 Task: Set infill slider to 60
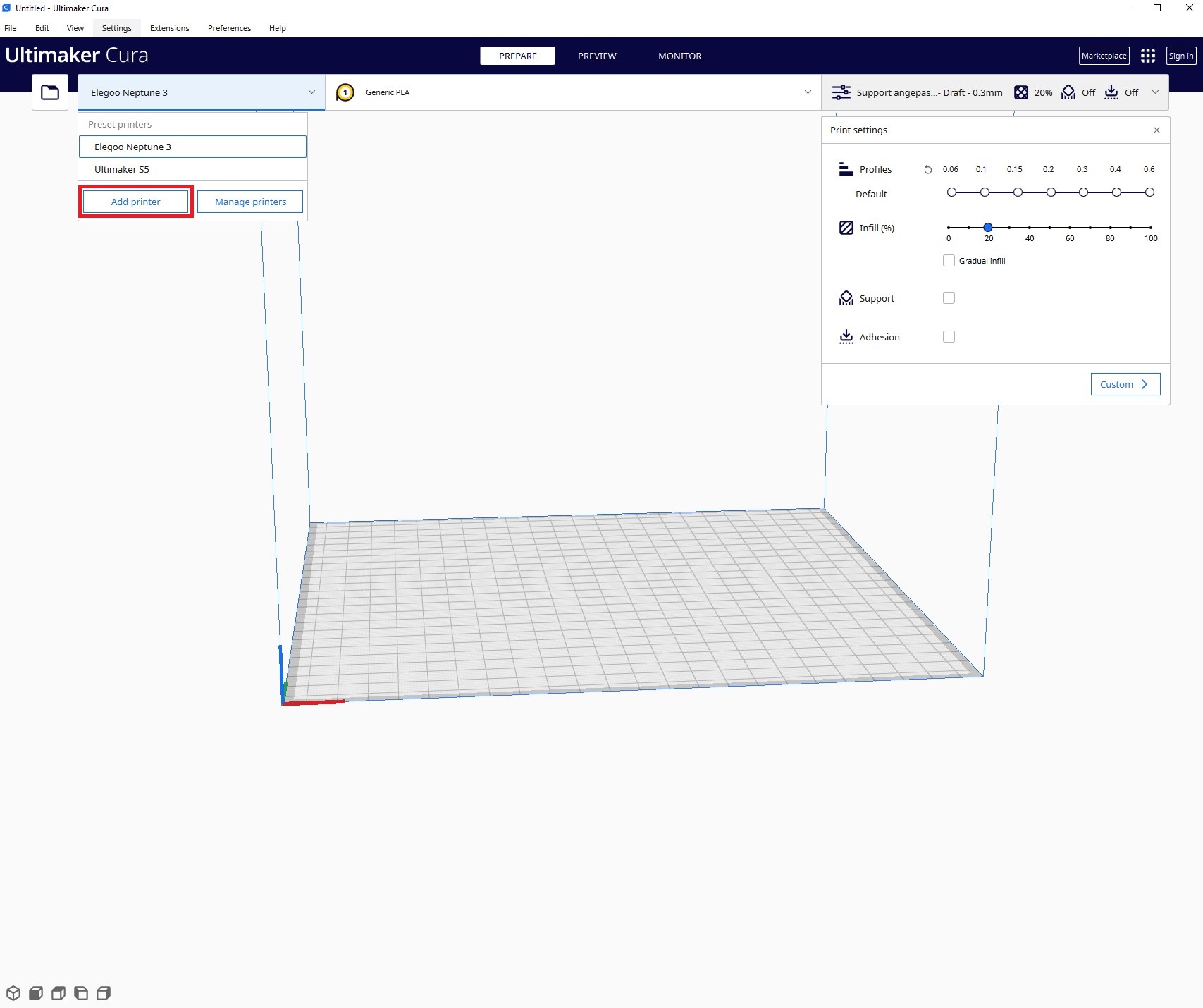[x=1070, y=227]
